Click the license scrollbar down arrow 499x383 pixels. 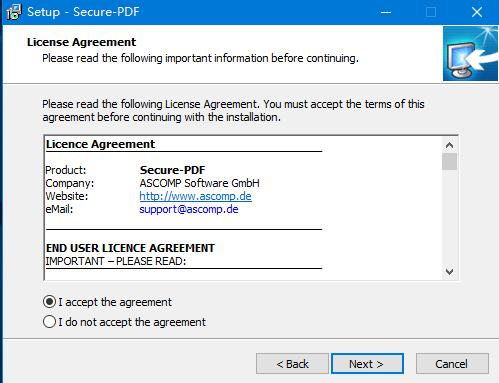[449, 272]
